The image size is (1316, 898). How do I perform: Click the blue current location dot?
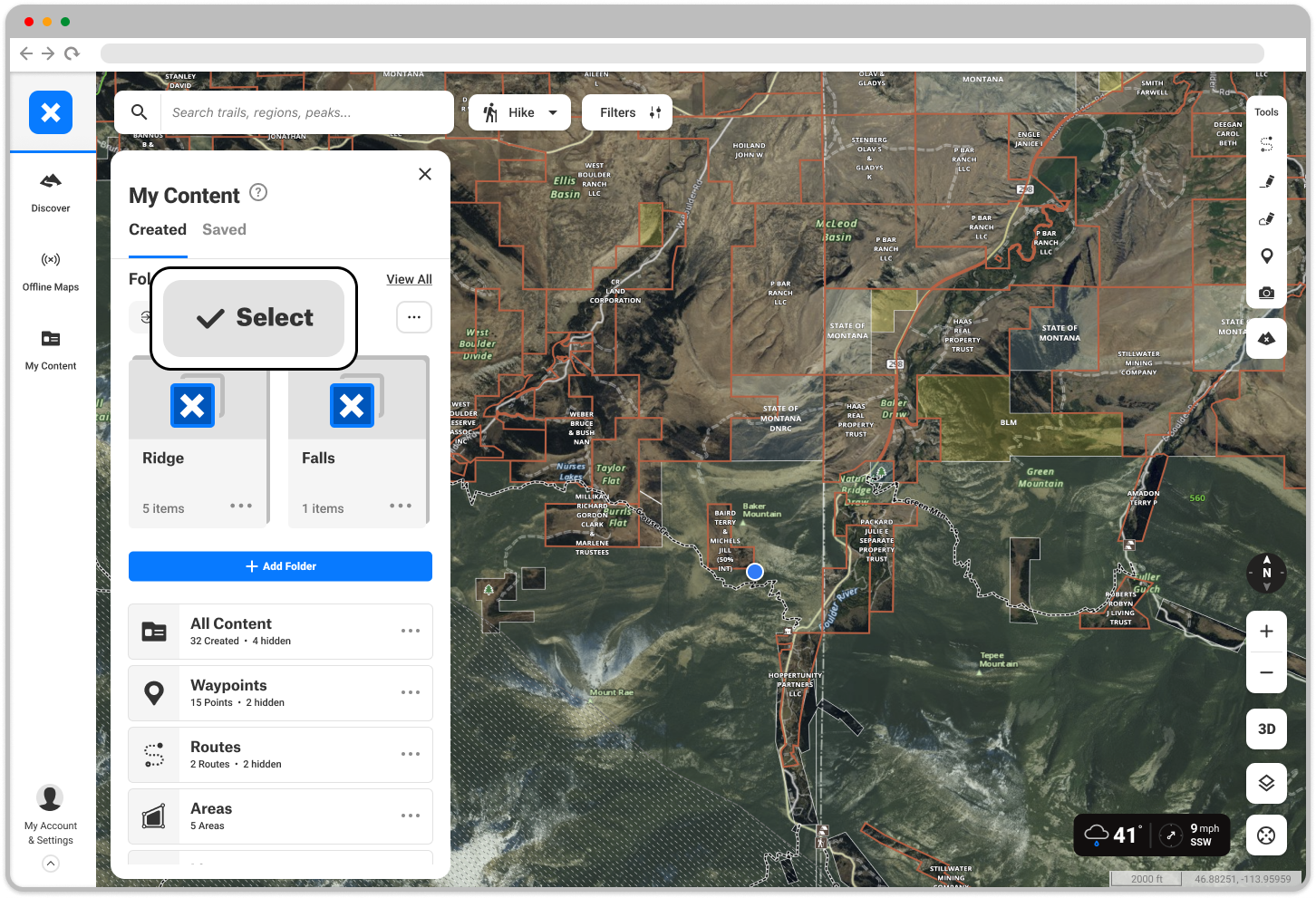click(755, 572)
